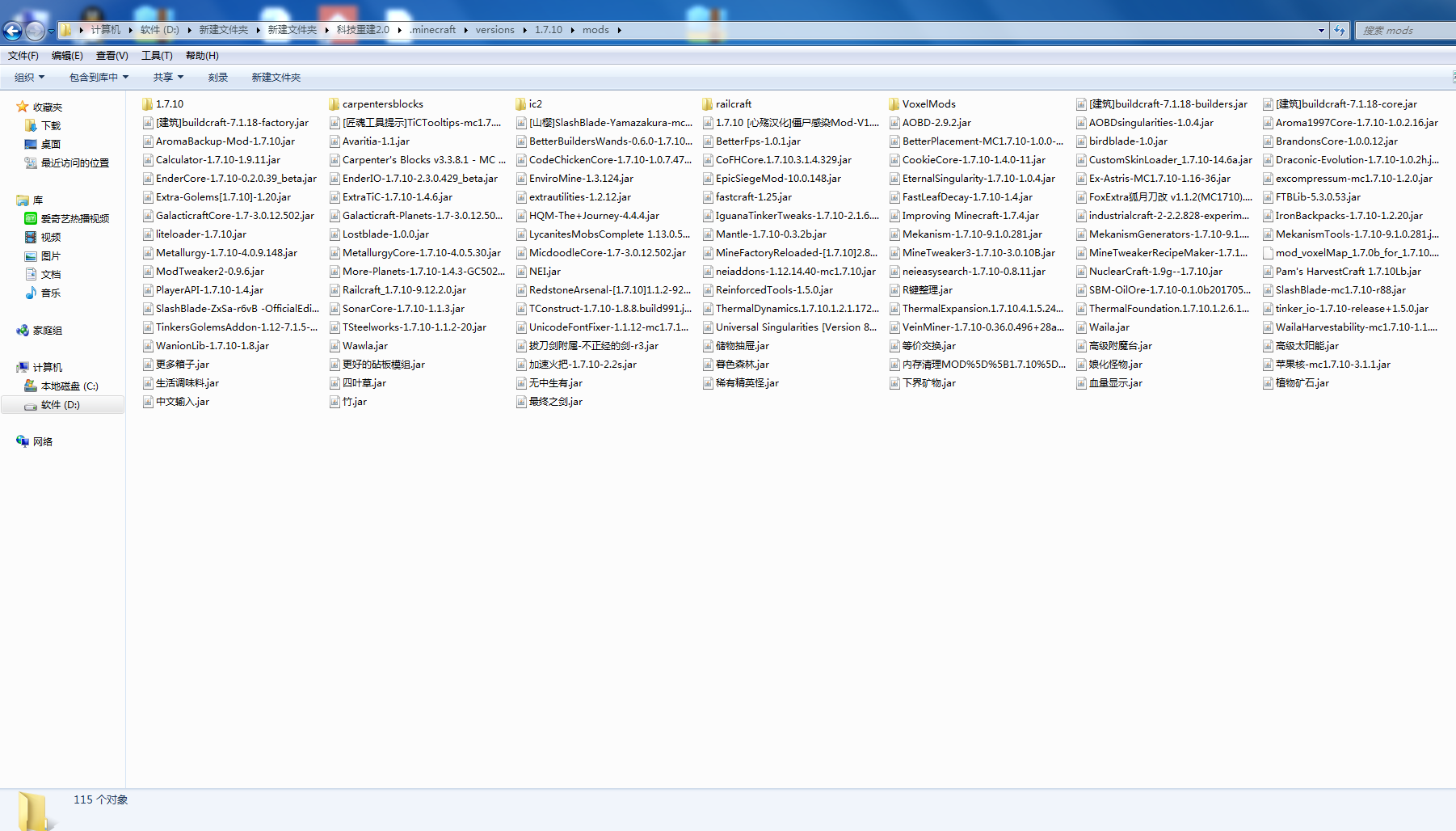Select file AOBD-2.9.2.jar
This screenshot has height=831, width=1456.
[x=930, y=123]
